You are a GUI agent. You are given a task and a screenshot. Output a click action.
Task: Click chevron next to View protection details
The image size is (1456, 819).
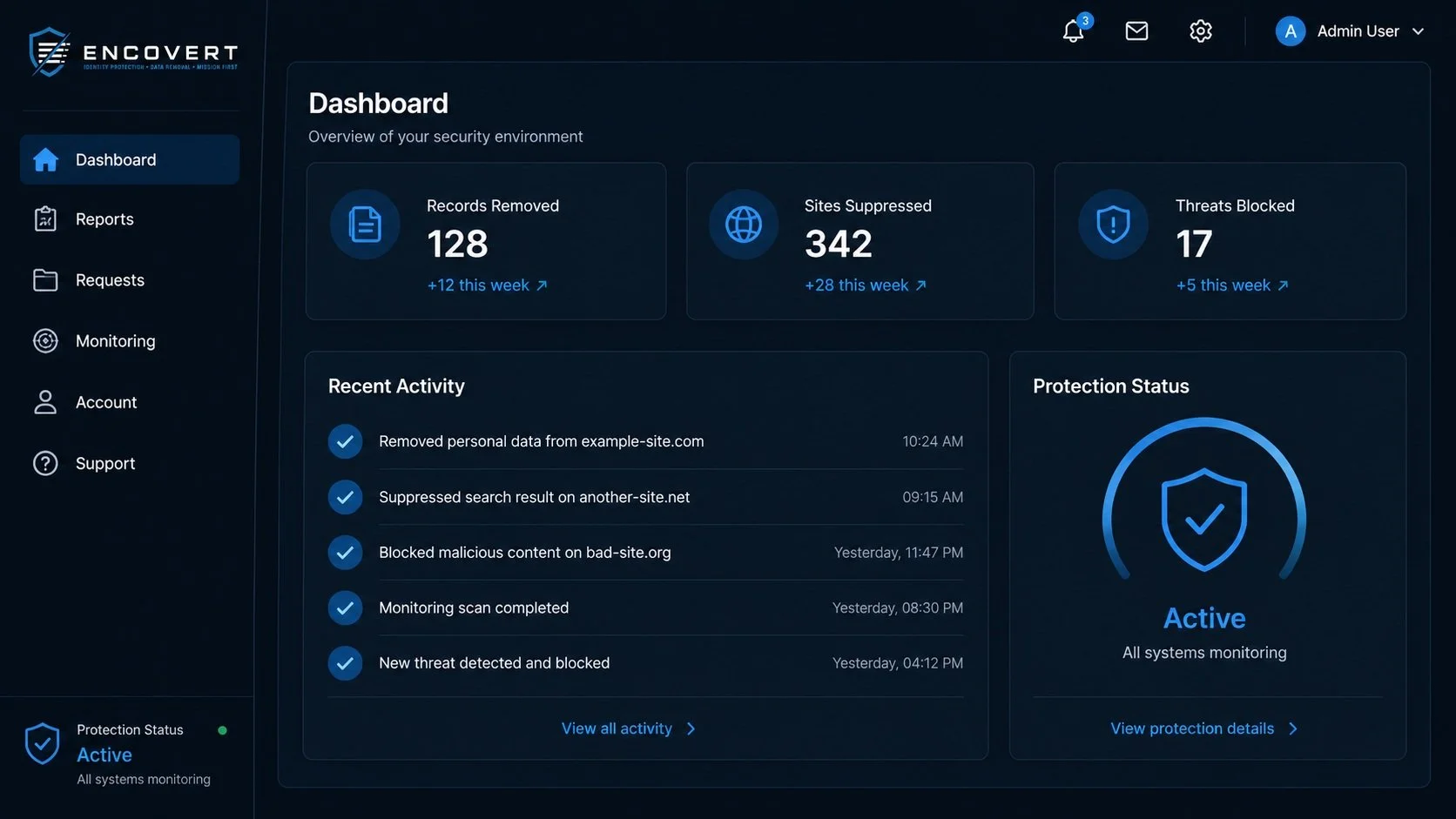1293,728
